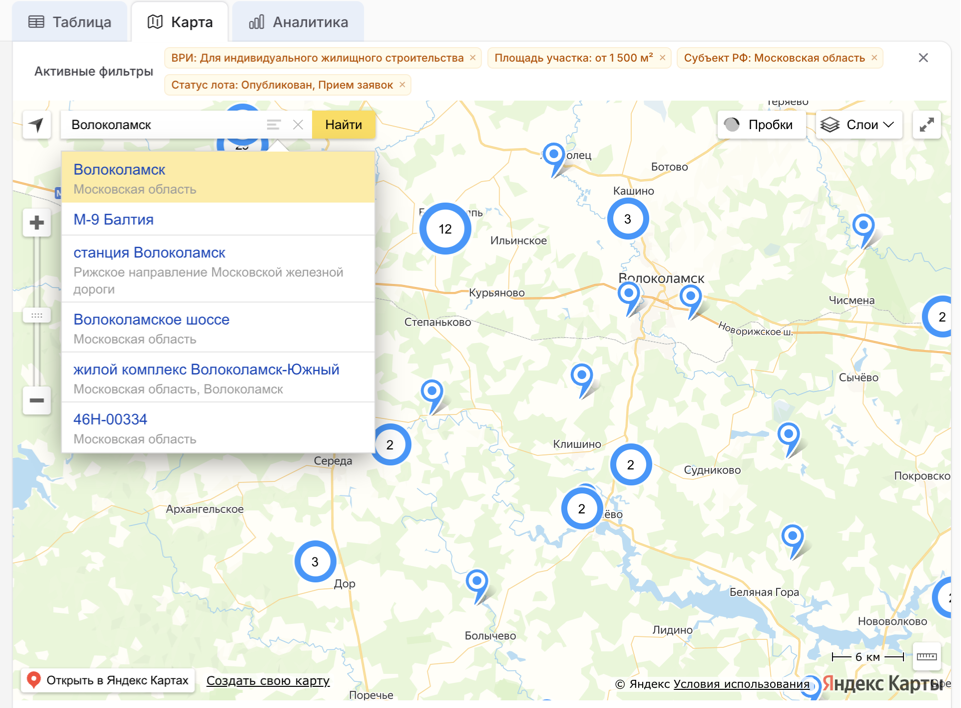Open the cluster marker with 12 lots
This screenshot has width=961, height=708.
[445, 229]
